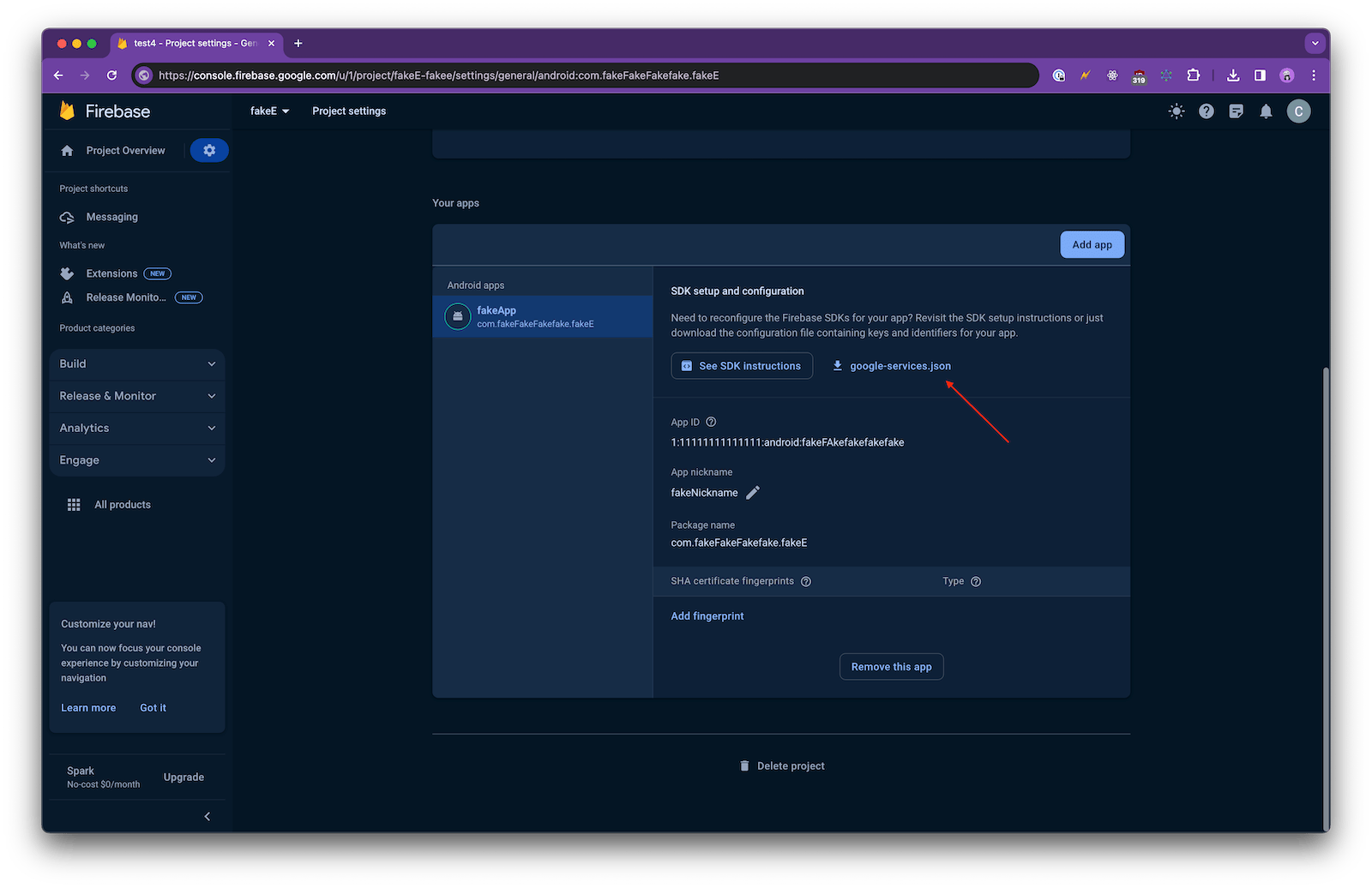
Task: Collapse the left navigation panel
Action: coord(206,816)
